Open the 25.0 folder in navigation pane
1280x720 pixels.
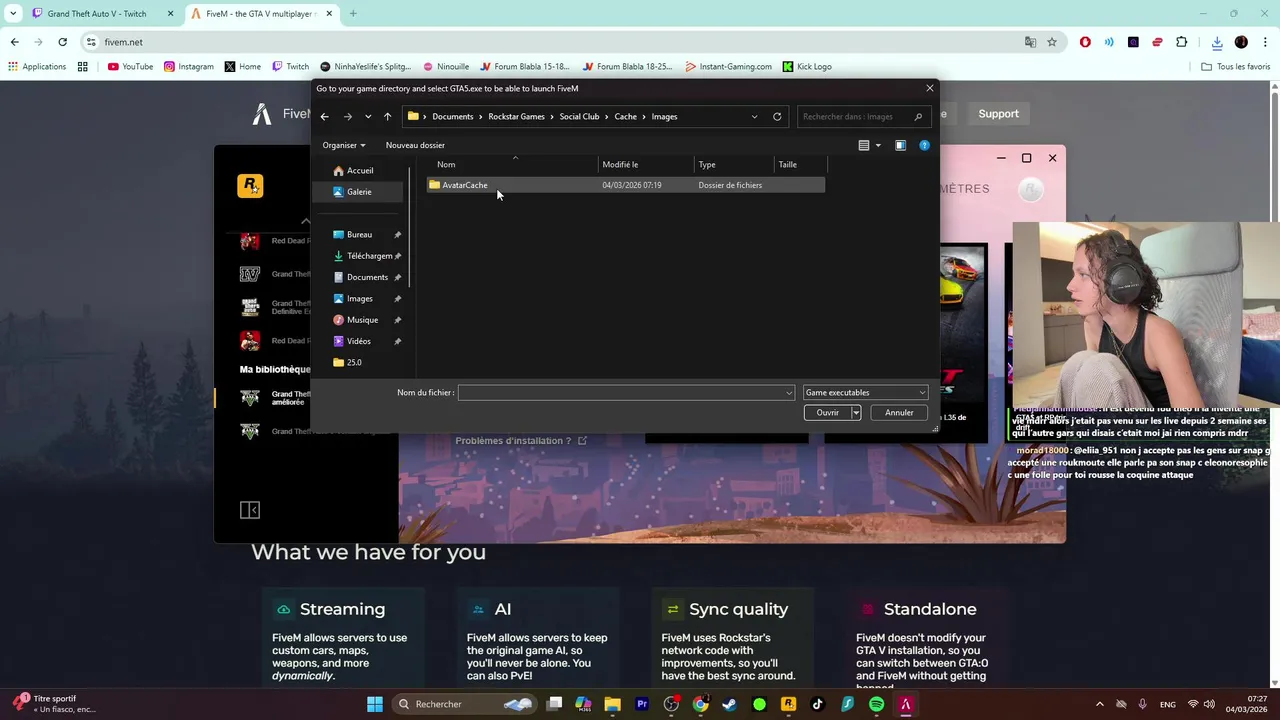coord(354,363)
